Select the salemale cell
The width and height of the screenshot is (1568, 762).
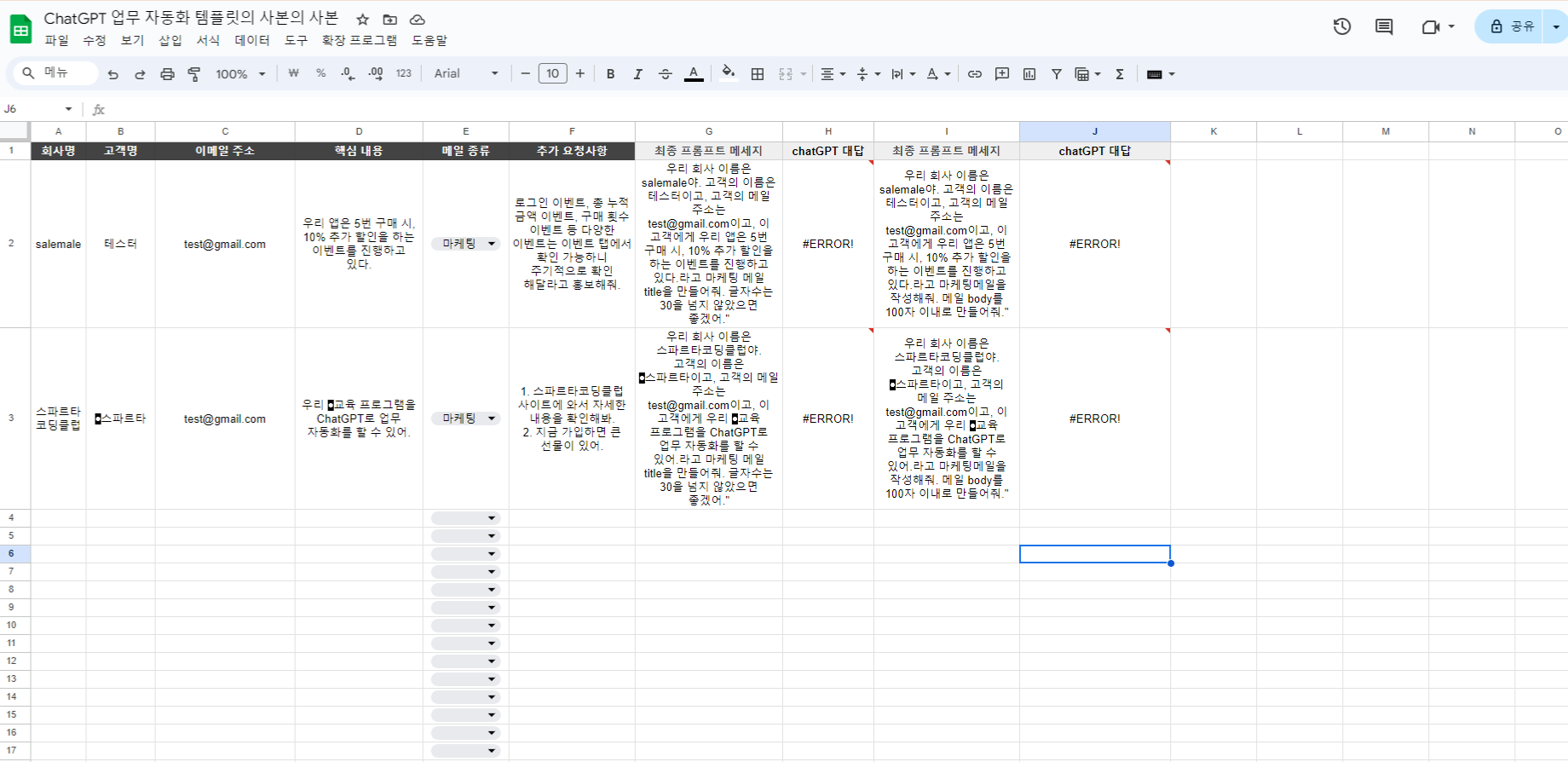[x=59, y=245]
